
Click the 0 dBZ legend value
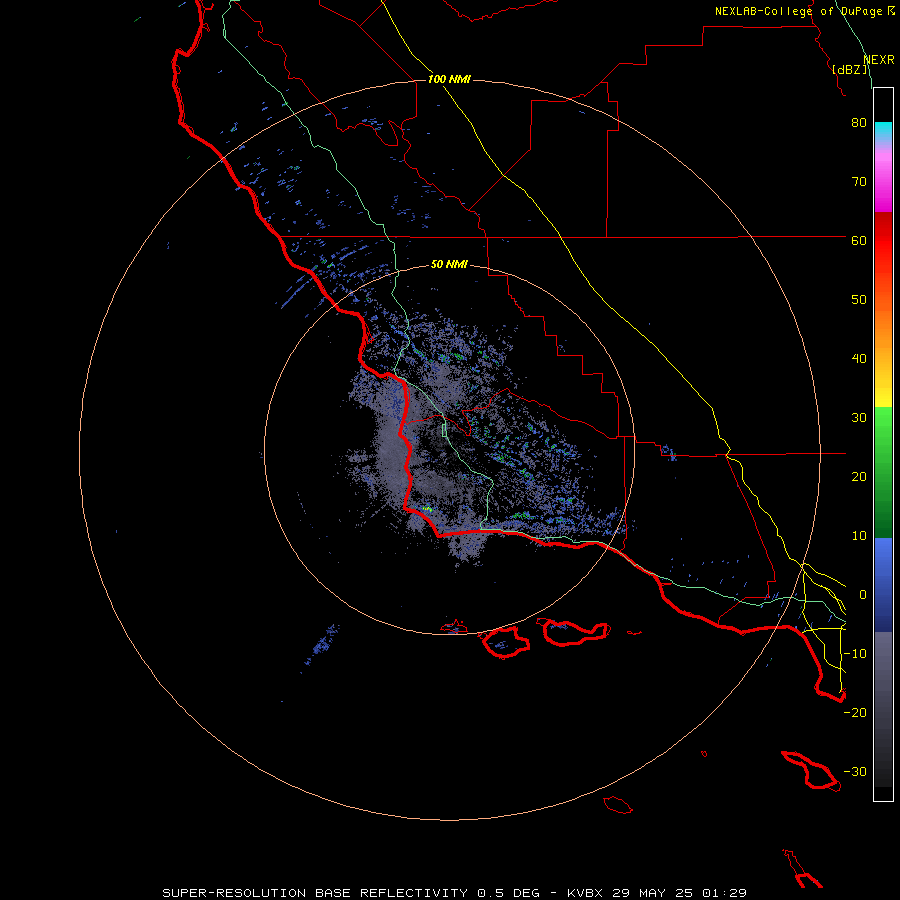tap(863, 595)
